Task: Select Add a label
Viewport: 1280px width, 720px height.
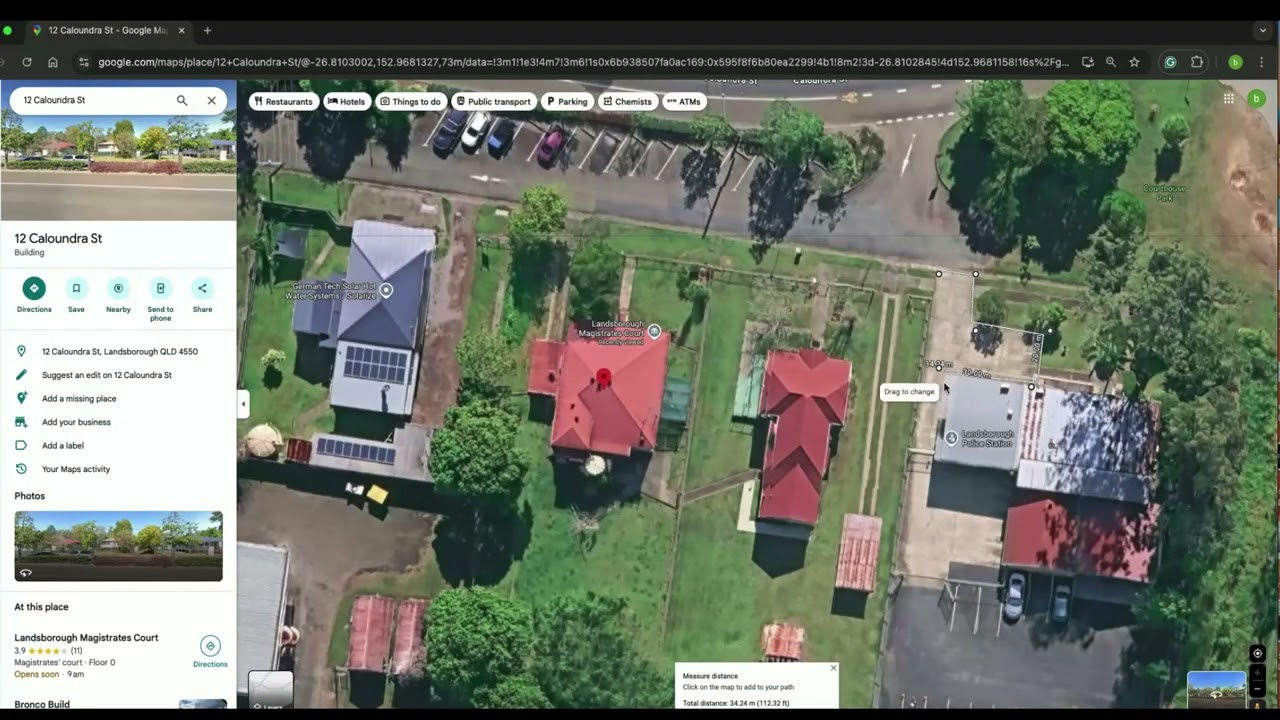Action: tap(118, 445)
